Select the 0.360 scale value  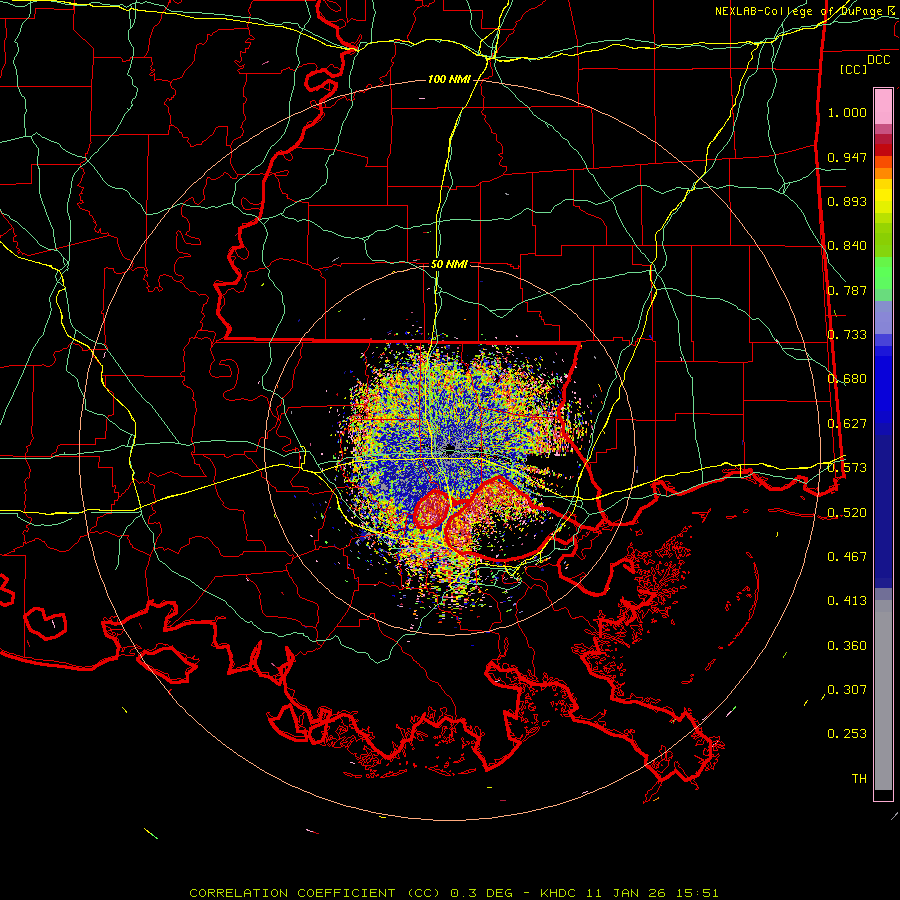tap(847, 646)
